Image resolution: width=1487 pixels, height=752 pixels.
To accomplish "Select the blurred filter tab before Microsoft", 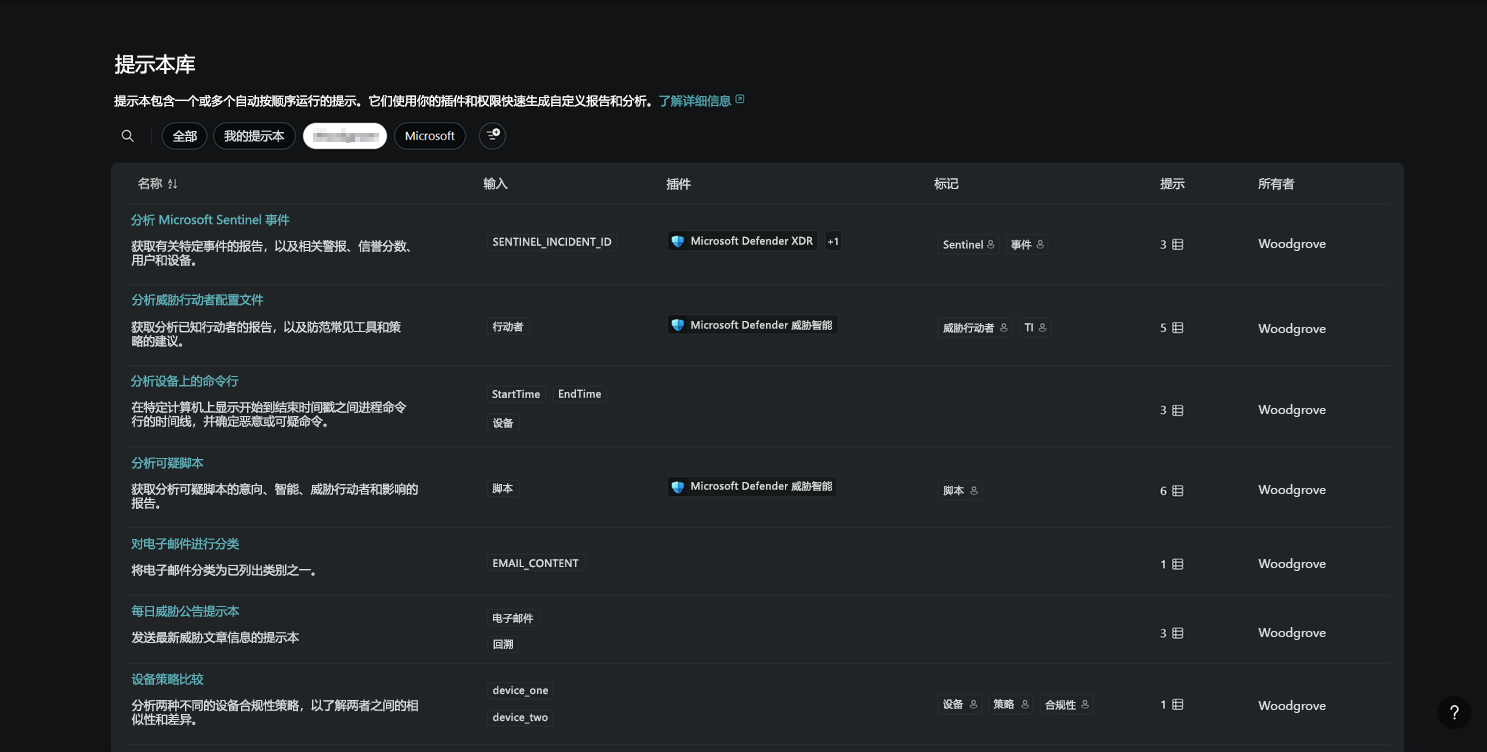I will pos(345,136).
